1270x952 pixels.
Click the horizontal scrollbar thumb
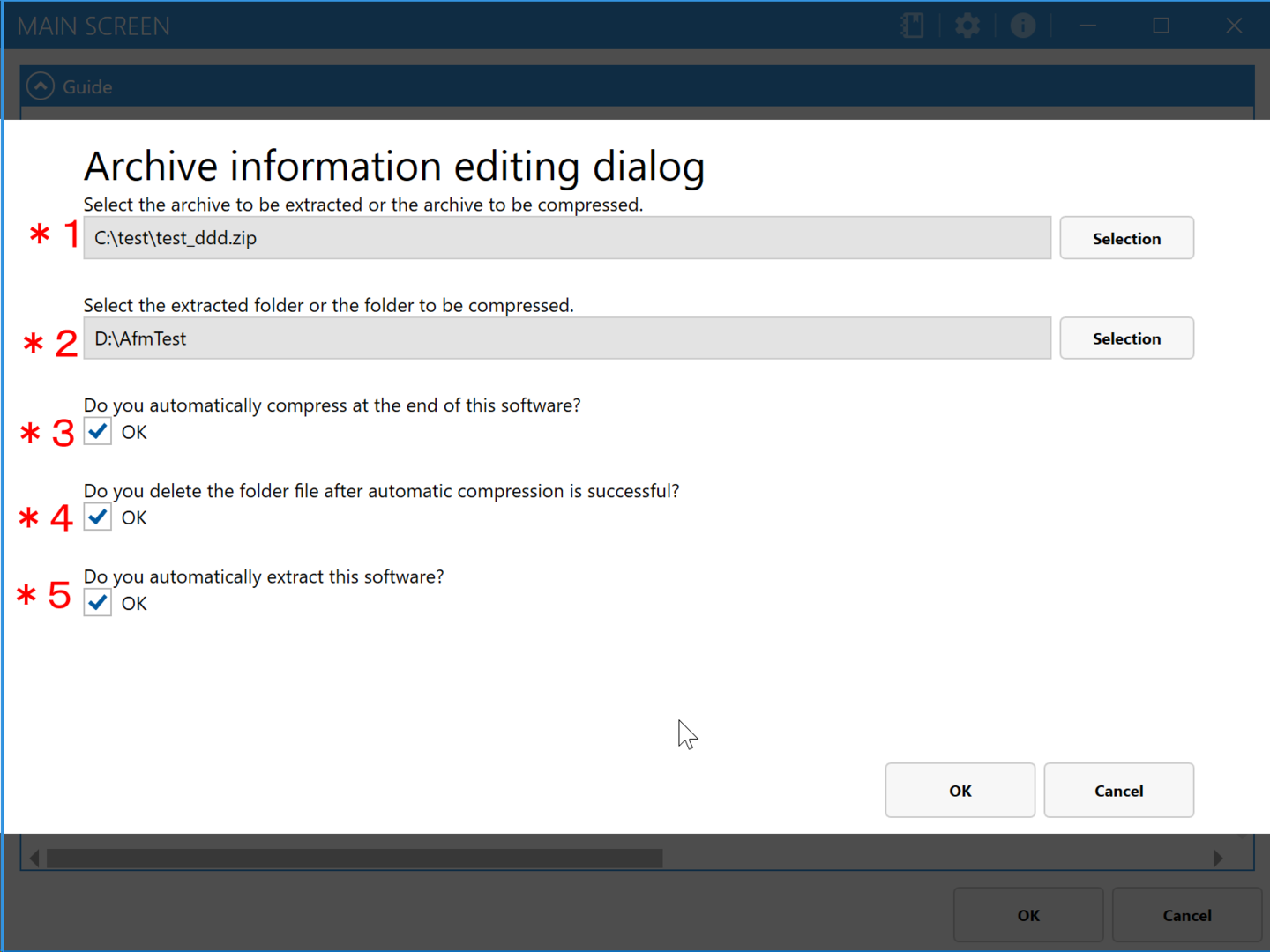click(355, 859)
